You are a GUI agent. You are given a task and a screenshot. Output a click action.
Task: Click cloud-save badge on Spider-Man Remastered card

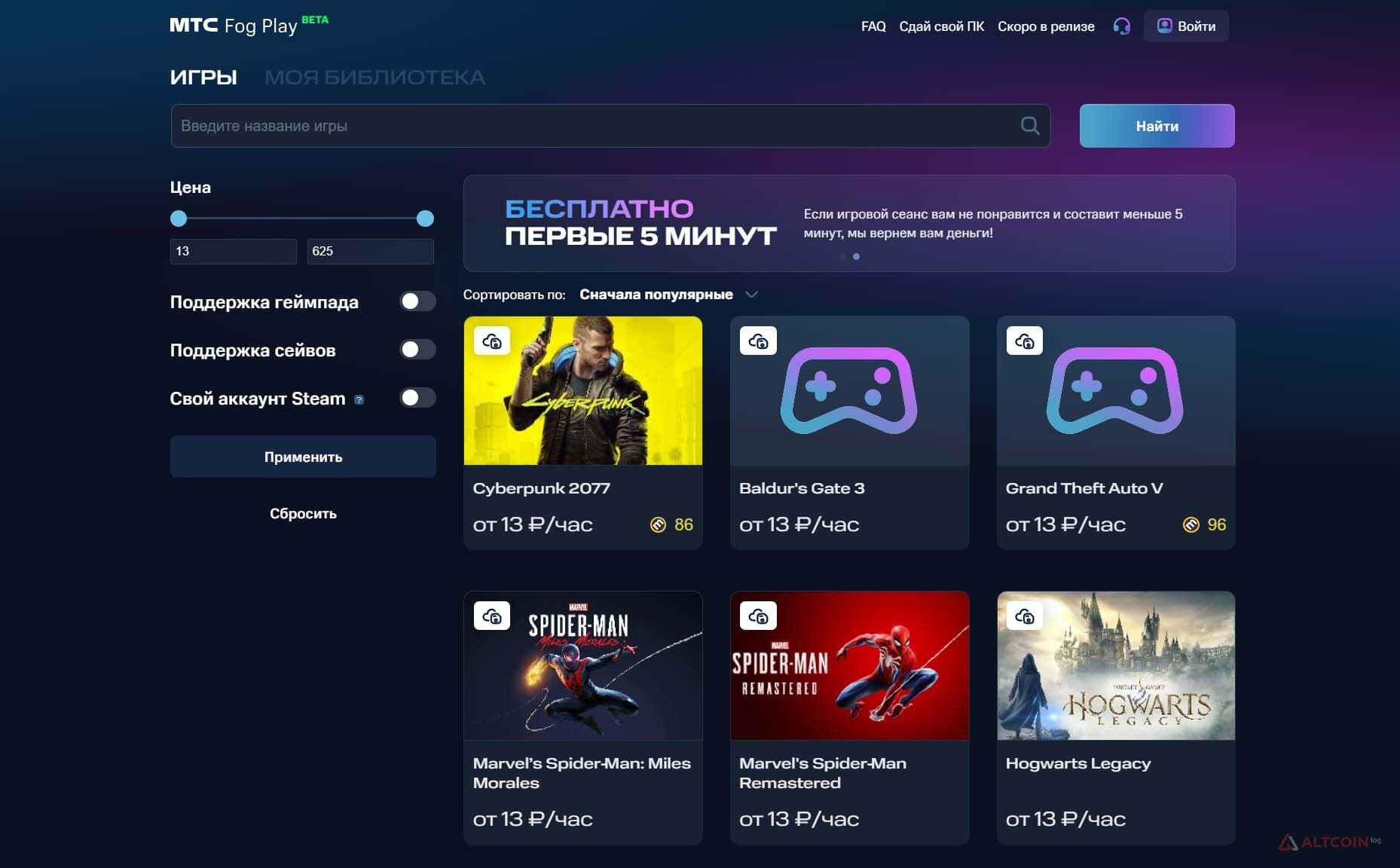click(758, 616)
